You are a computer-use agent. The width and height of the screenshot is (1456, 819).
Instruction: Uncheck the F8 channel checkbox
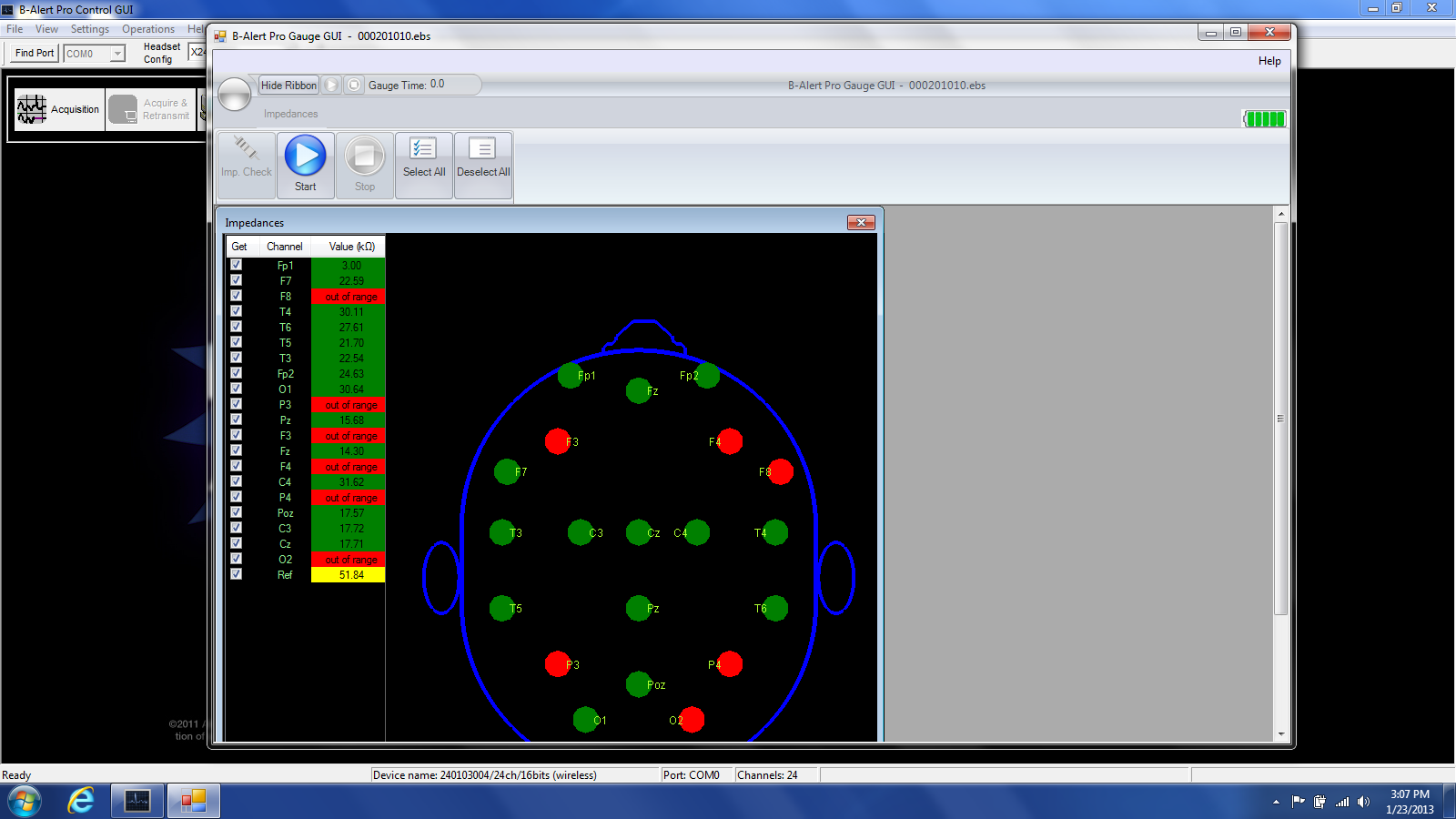237,296
